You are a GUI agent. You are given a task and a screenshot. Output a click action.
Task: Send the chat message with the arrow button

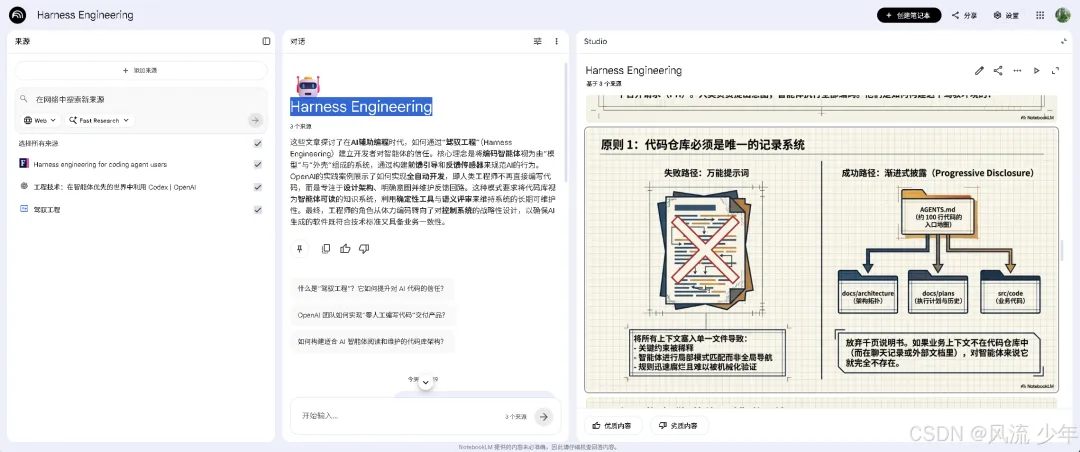544,416
